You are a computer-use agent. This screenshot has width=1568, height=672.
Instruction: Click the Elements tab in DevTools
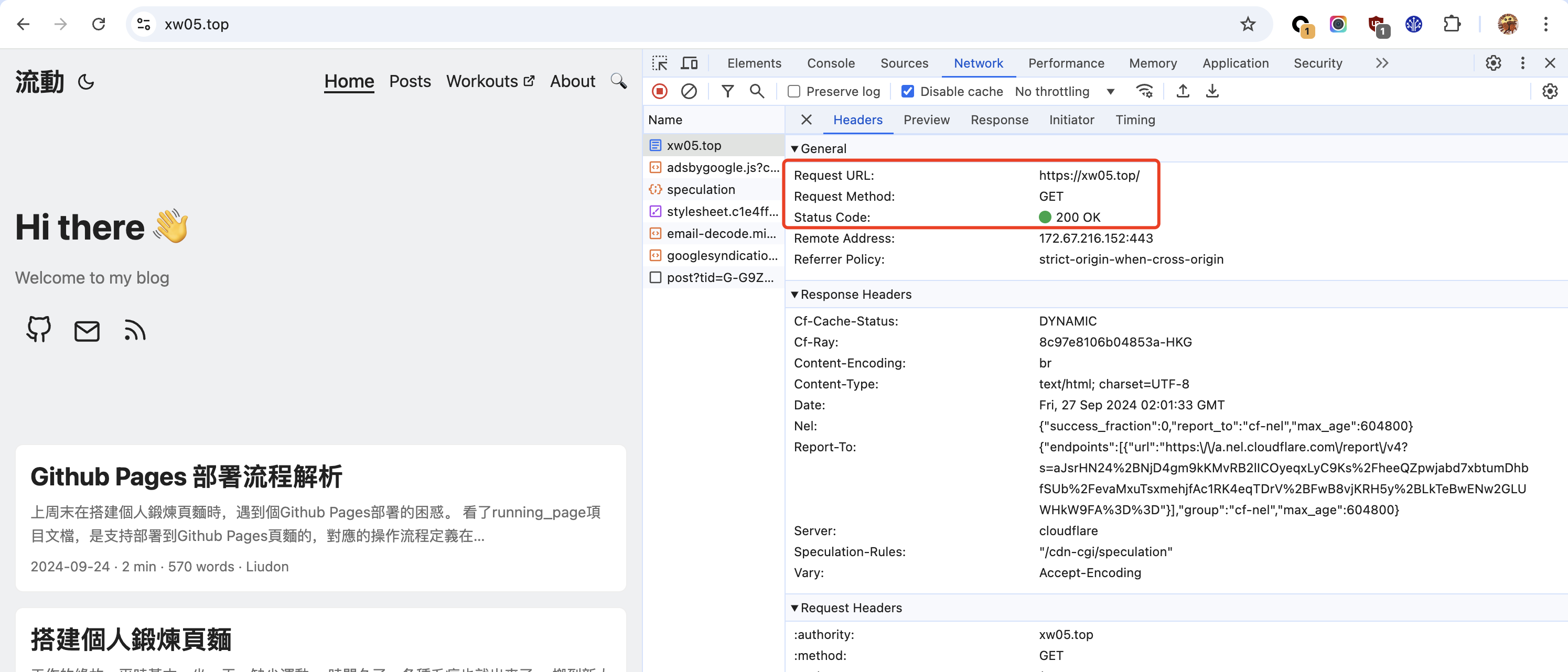754,62
